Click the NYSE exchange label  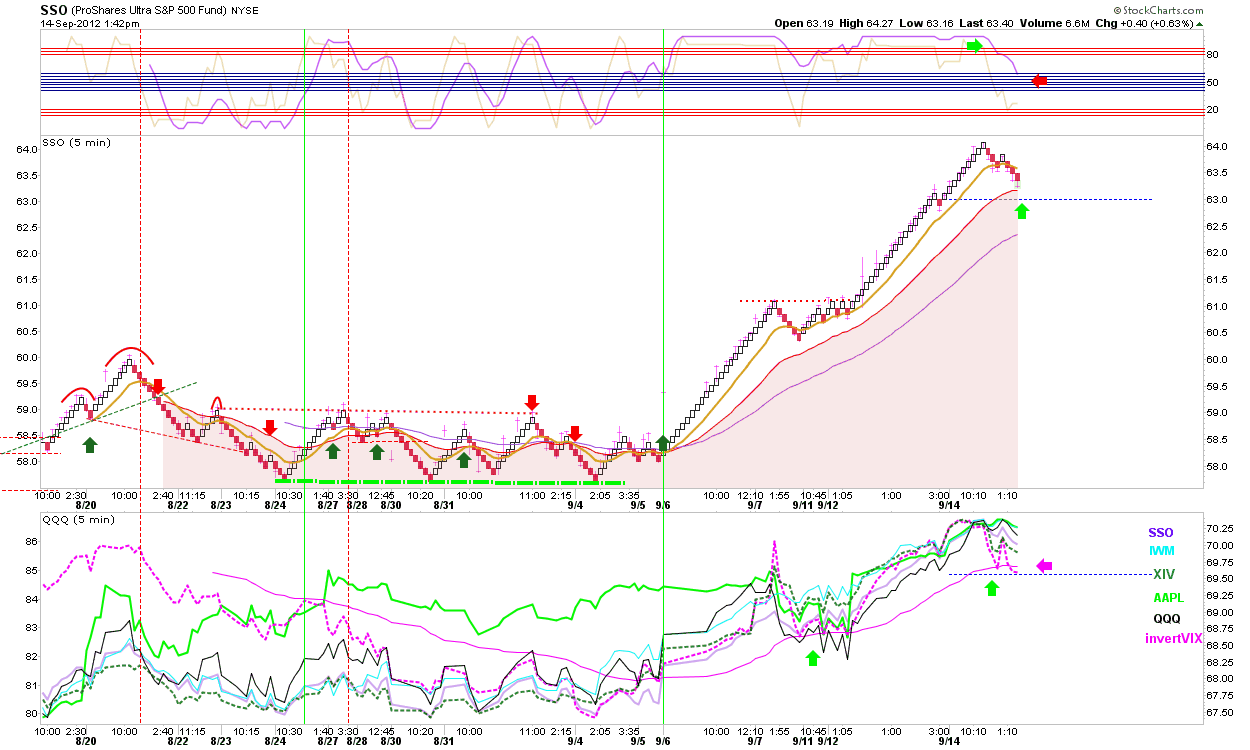click(x=243, y=10)
